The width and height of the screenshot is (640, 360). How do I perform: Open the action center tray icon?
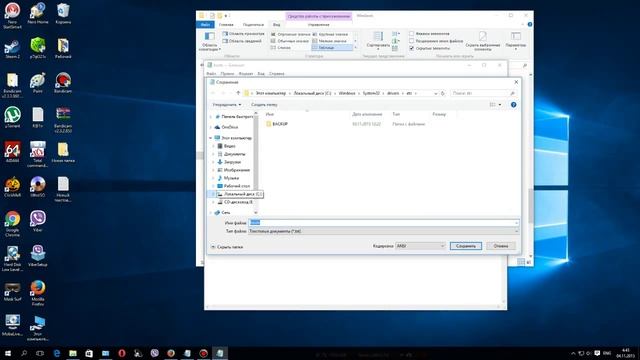click(597, 353)
